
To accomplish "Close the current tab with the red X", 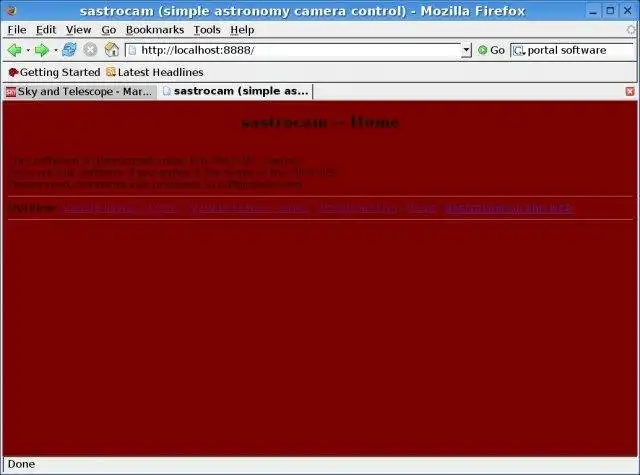I will tap(630, 91).
